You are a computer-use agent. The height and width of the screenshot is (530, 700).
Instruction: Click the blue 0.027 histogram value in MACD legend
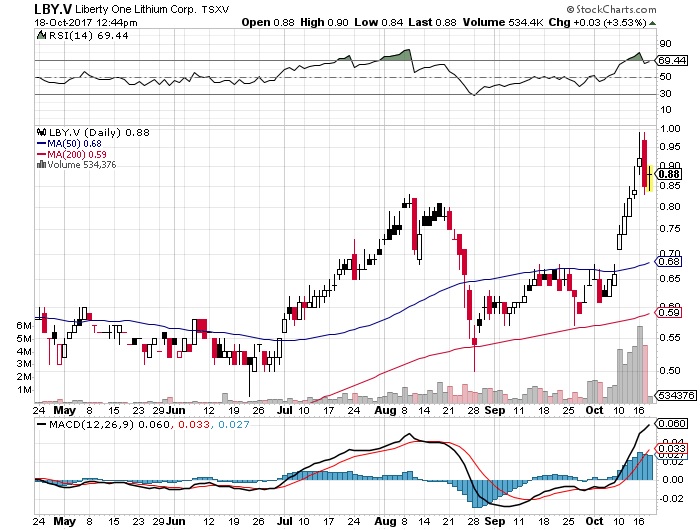pyautogui.click(x=233, y=424)
